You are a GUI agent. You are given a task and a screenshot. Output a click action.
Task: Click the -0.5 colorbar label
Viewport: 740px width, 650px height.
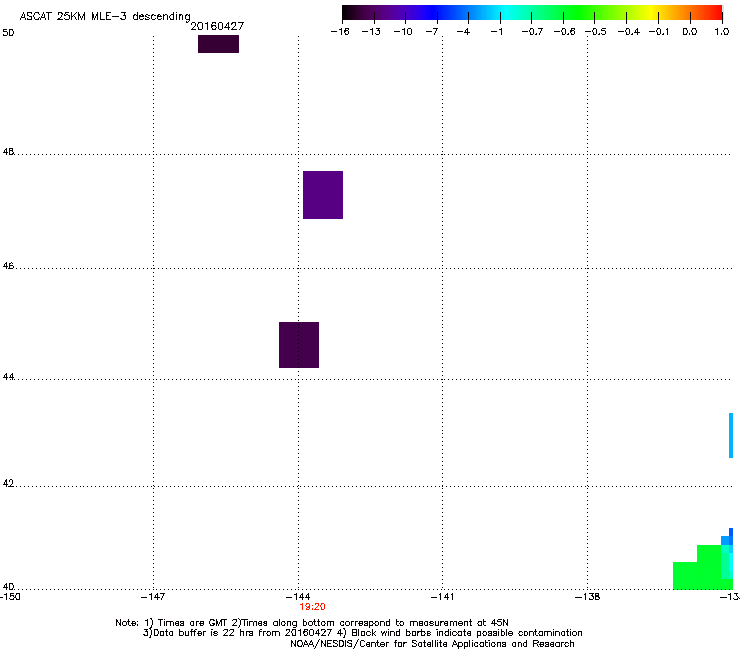[x=596, y=32]
